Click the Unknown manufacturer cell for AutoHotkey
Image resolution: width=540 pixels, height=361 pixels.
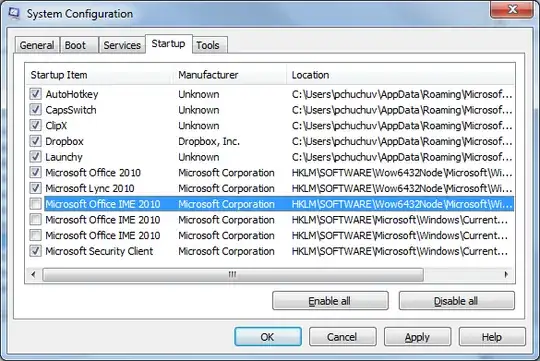[199, 94]
